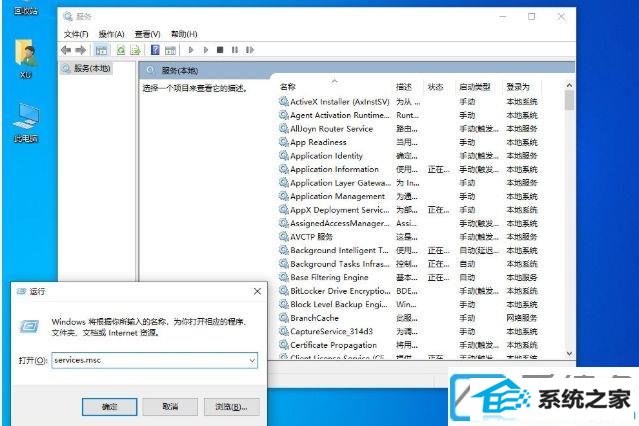
Task: Click gear icon beside App Readiness
Action: (284, 142)
